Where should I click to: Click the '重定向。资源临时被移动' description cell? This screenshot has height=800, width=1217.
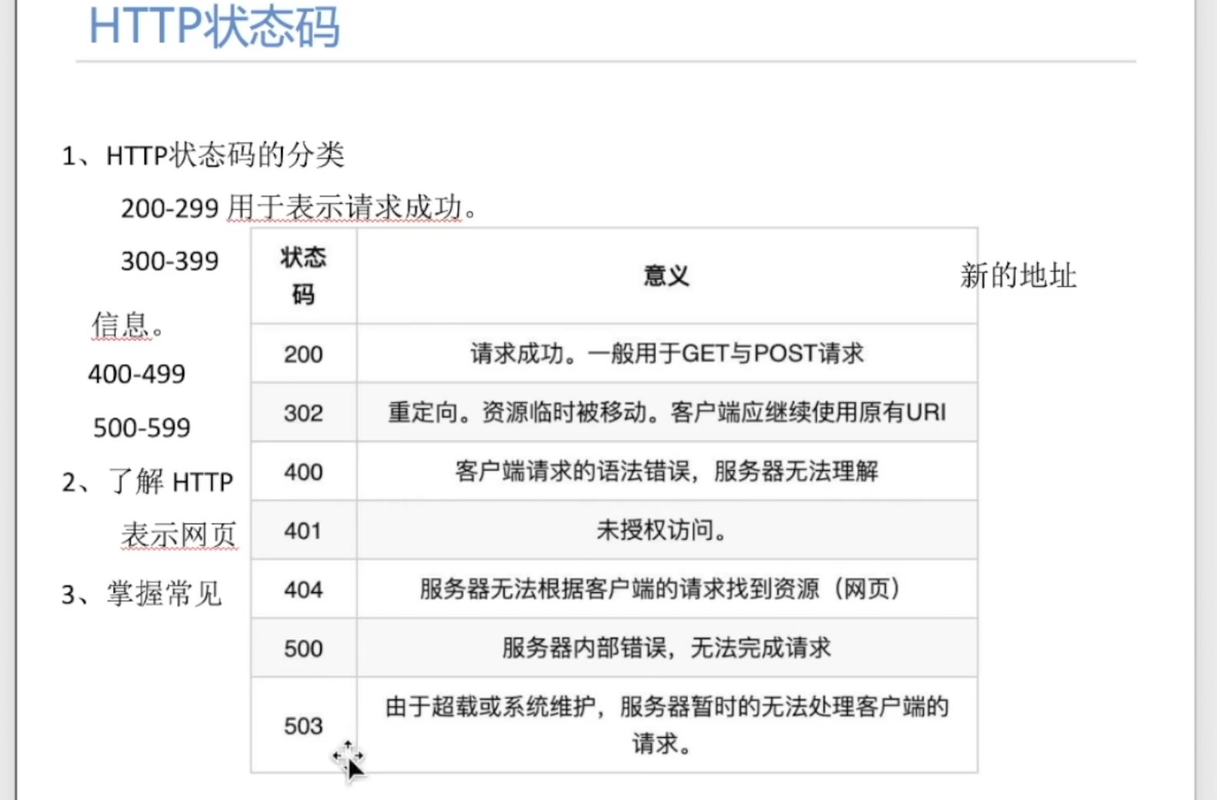(x=667, y=412)
